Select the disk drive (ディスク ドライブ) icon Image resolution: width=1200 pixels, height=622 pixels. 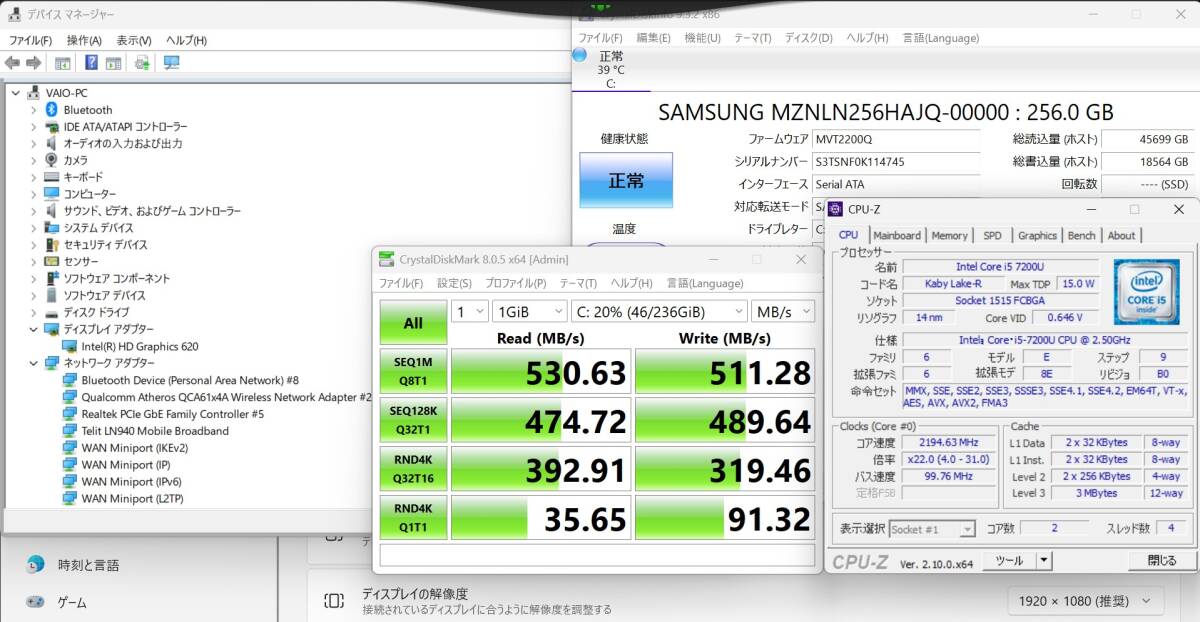click(52, 312)
